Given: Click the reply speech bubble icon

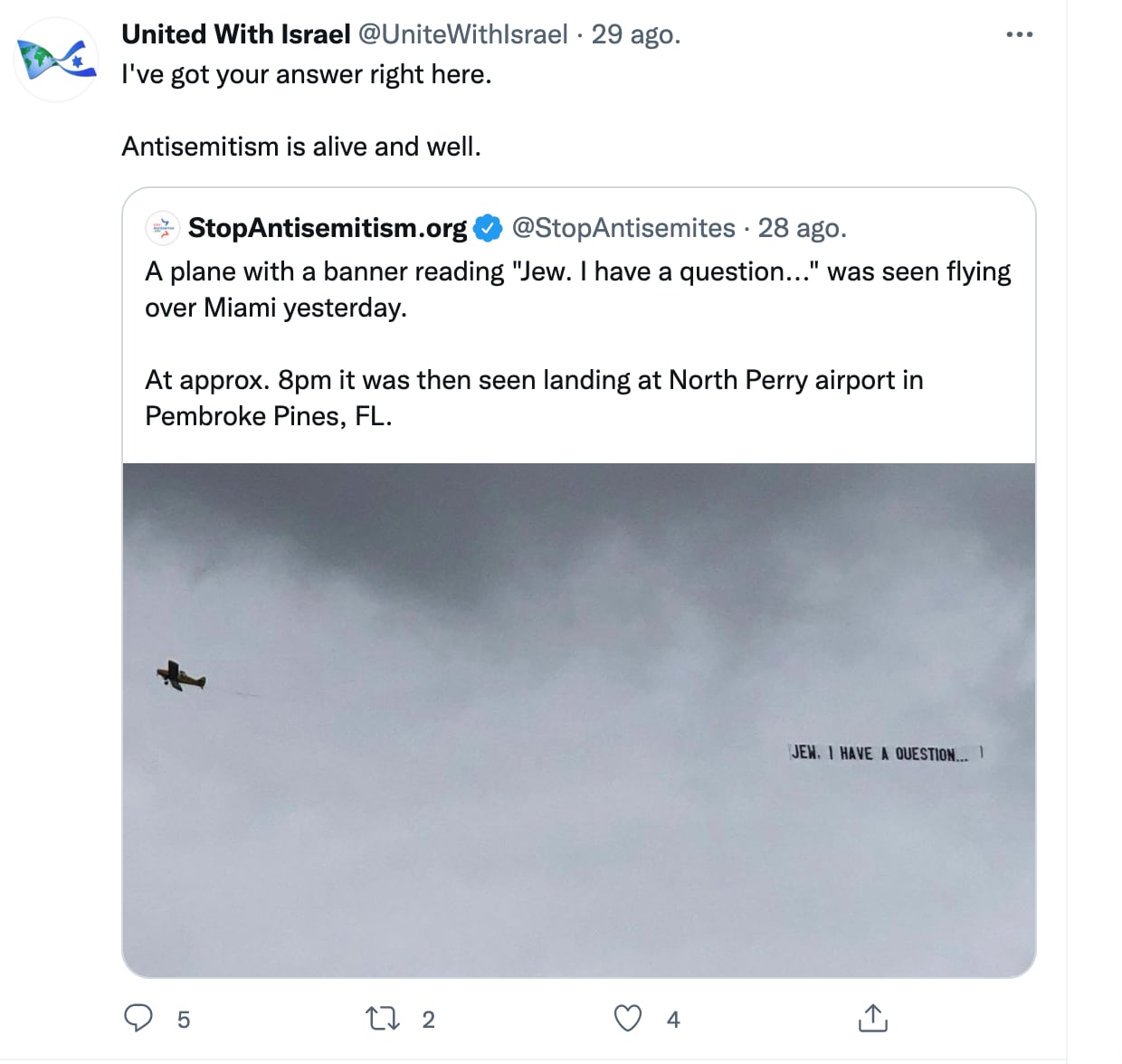Looking at the screenshot, I should click(138, 1019).
